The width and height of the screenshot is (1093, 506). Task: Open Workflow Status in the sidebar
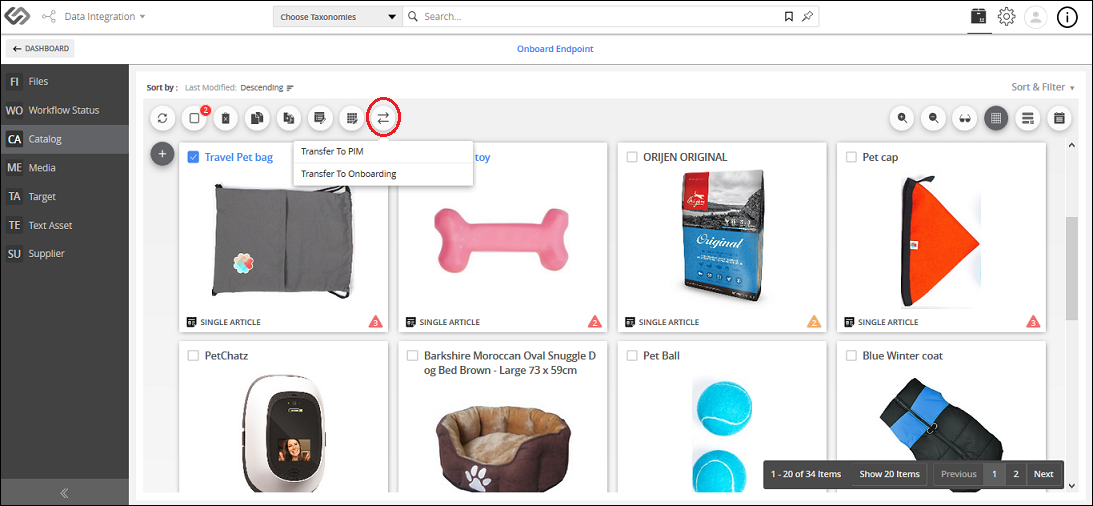[x=64, y=110]
